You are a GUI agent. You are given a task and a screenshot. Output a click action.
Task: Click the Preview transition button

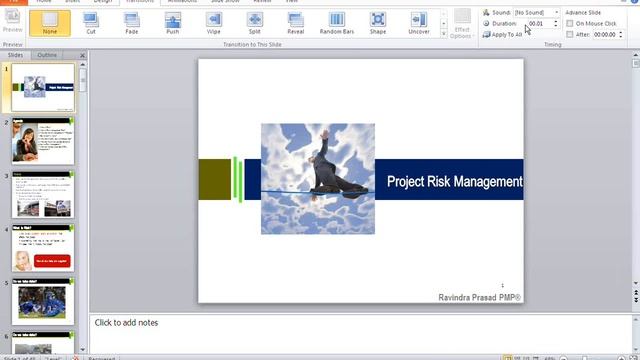pos(13,21)
